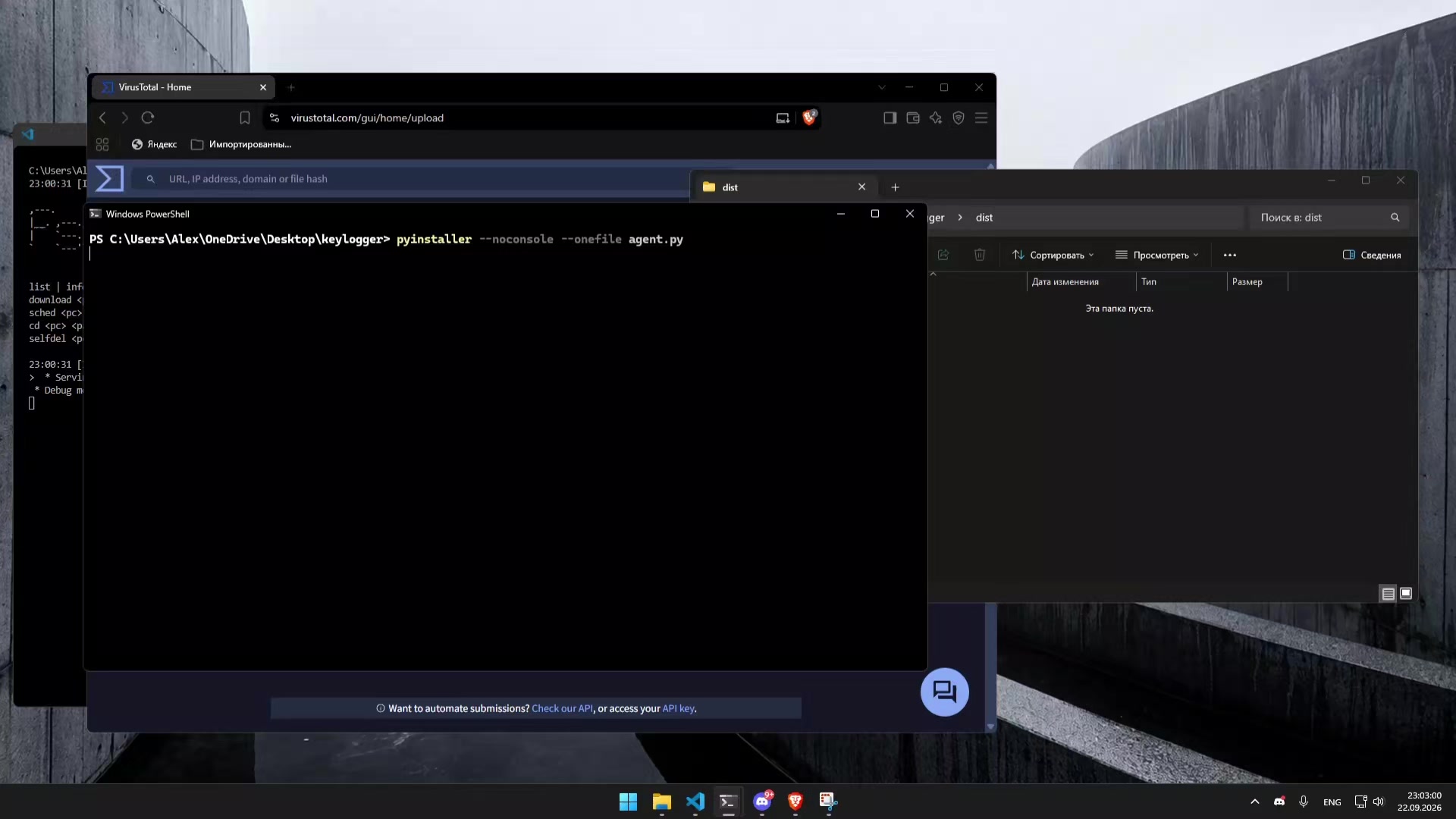Toggle the Сведения details pane
This screenshot has width=1456, height=819.
(x=1372, y=255)
